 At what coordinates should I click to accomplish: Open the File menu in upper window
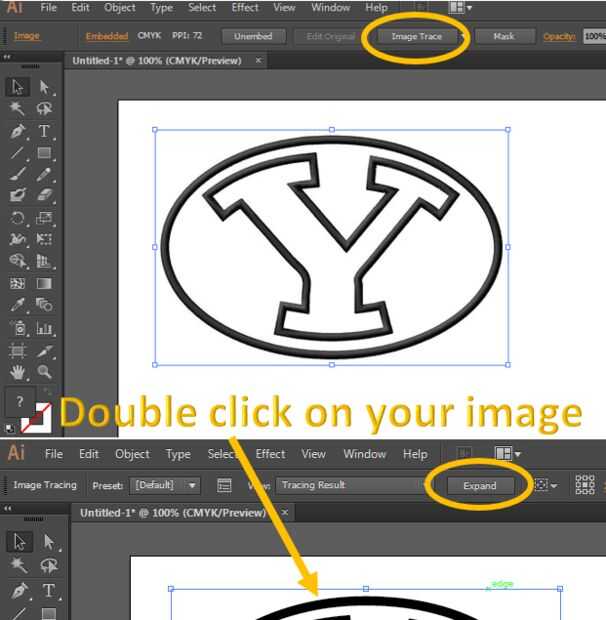point(49,7)
